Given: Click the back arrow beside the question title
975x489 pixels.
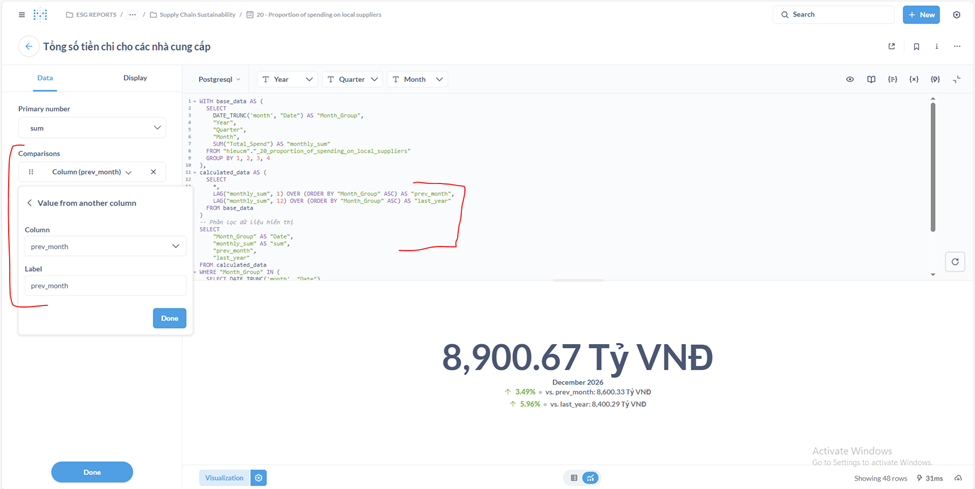Looking at the screenshot, I should 28,46.
